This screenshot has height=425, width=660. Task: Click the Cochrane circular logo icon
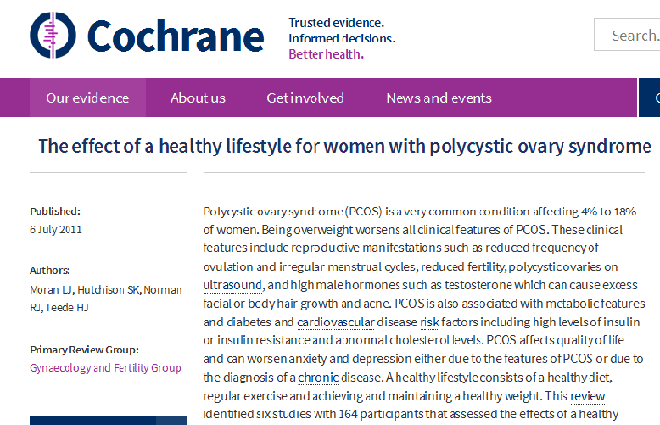(53, 35)
